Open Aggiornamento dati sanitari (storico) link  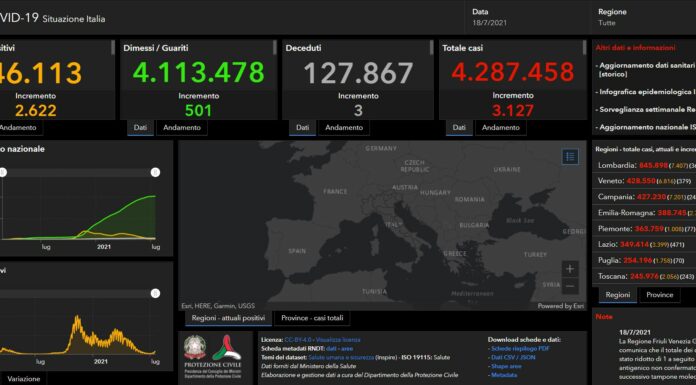pyautogui.click(x=647, y=70)
